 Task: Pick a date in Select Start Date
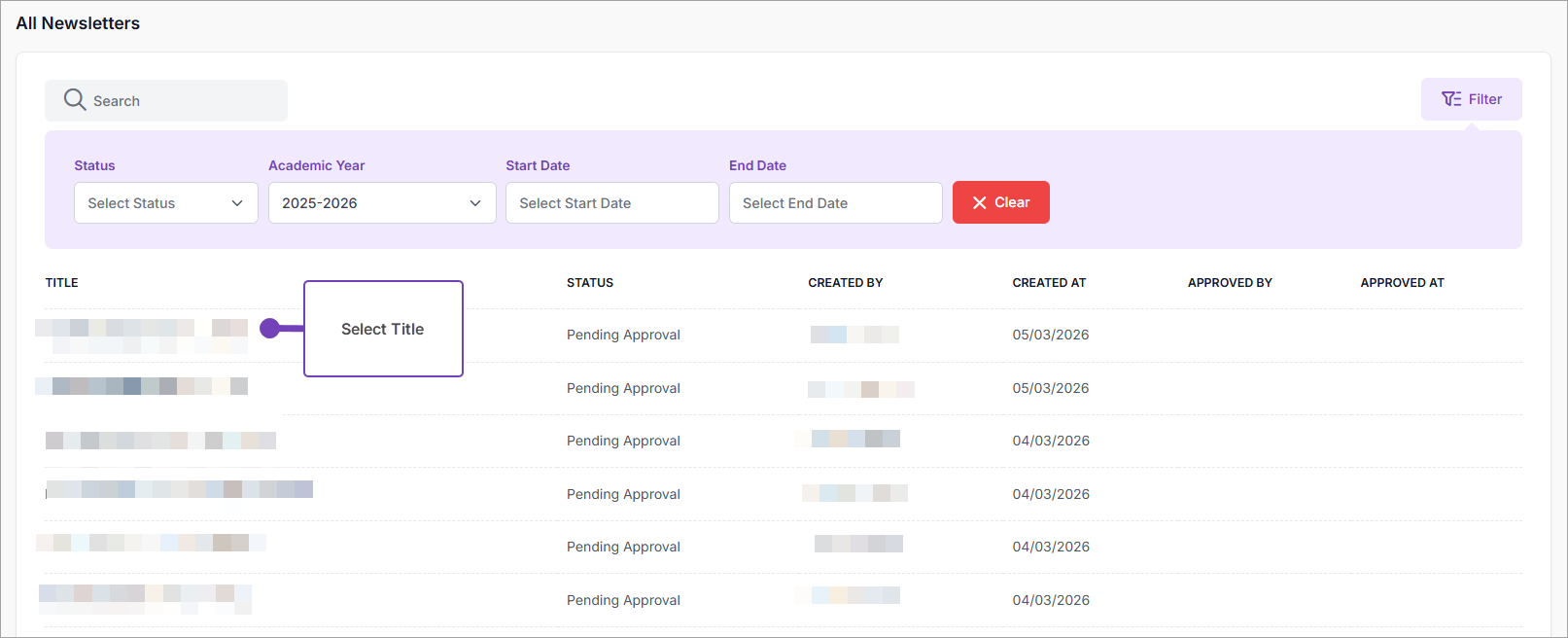coord(611,203)
